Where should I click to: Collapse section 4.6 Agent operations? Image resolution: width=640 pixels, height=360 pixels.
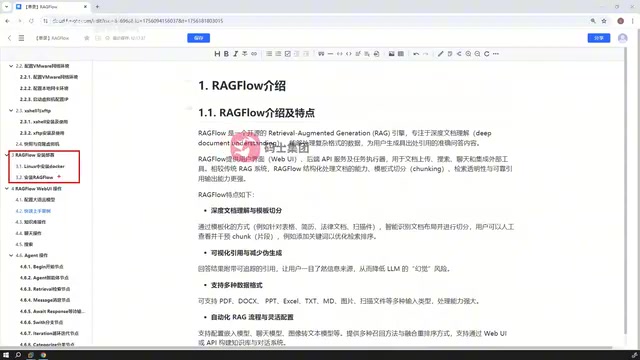[x=11, y=256]
